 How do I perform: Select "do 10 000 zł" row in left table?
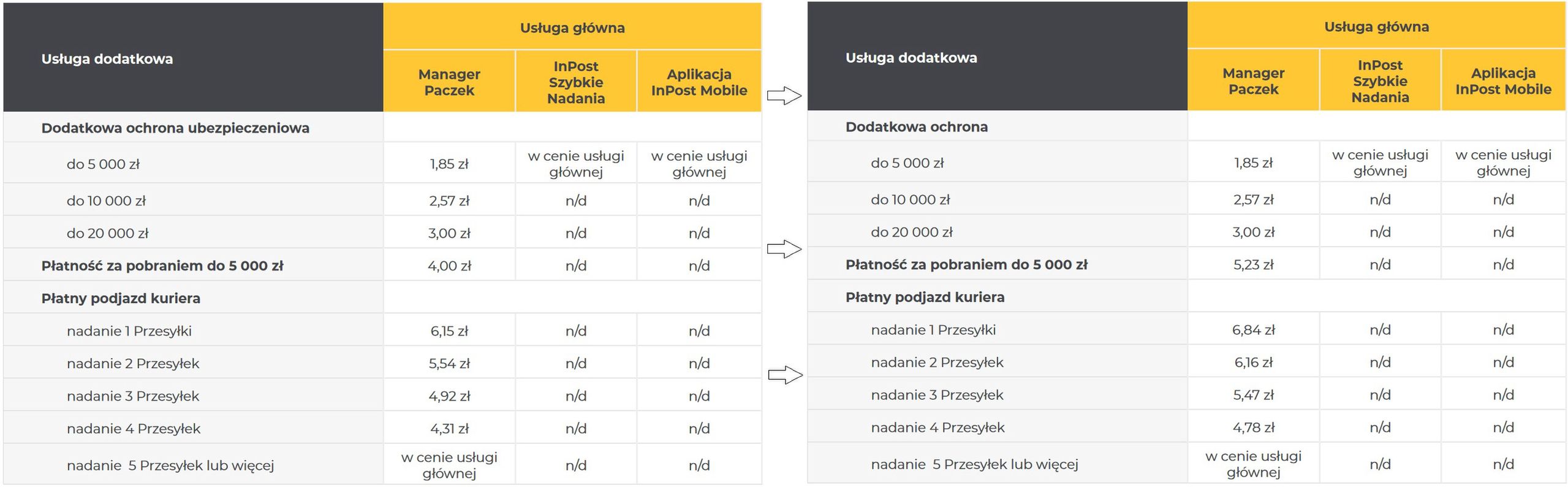point(106,201)
